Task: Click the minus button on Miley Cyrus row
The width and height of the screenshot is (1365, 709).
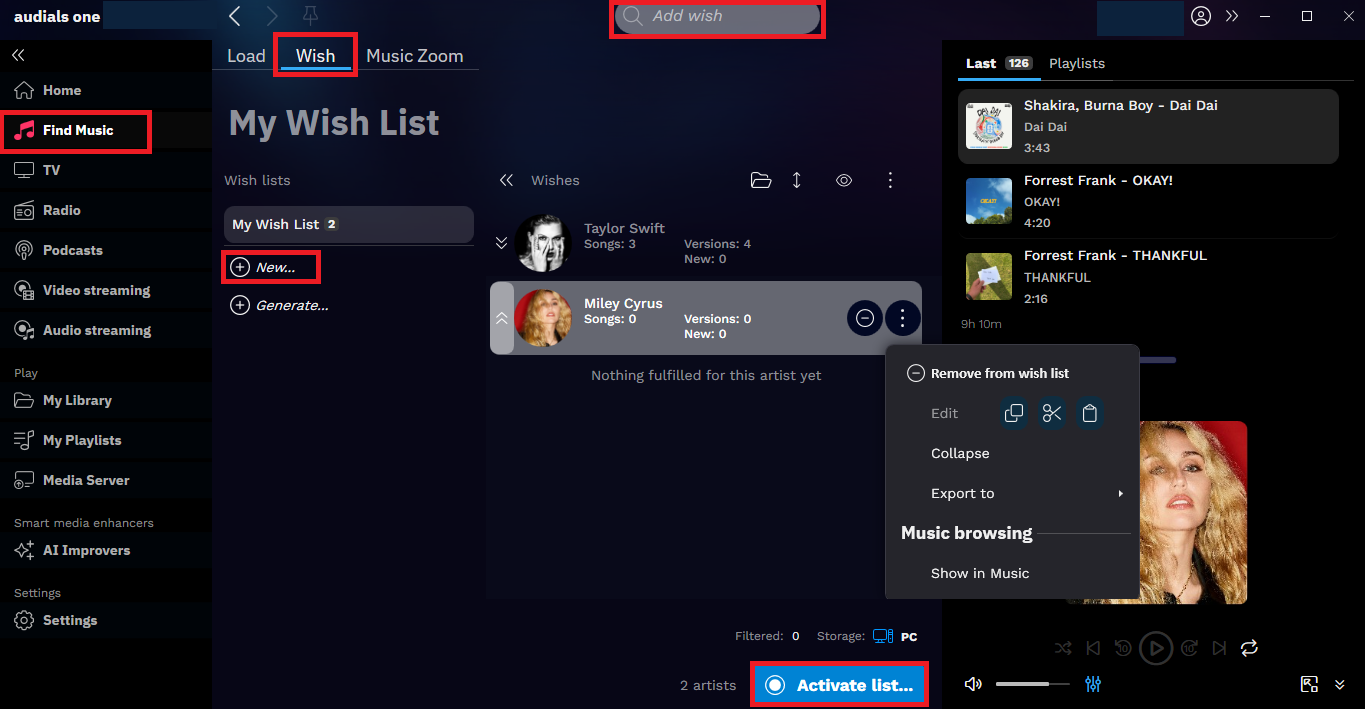Action: 865,319
